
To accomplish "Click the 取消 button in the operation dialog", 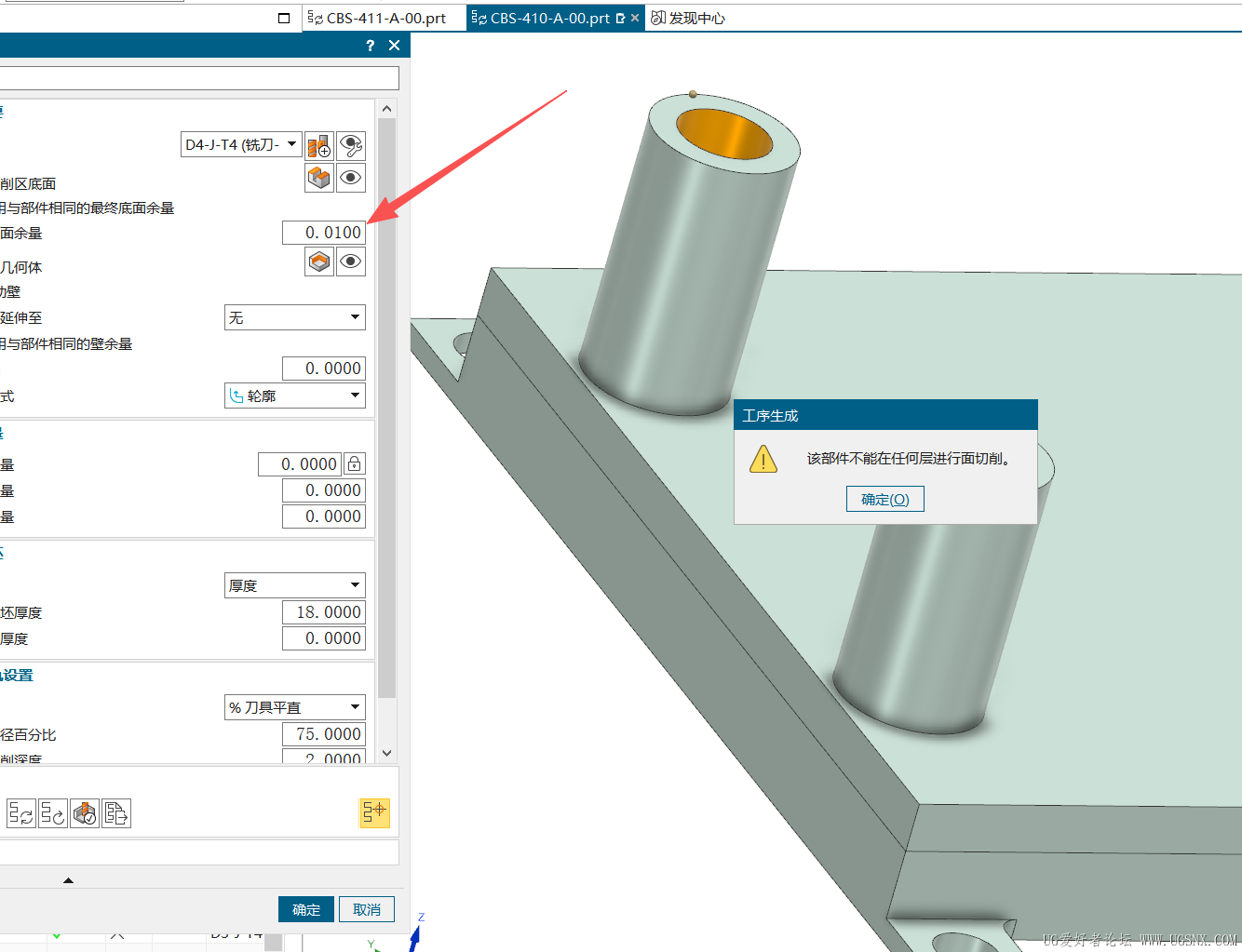I will click(x=367, y=909).
